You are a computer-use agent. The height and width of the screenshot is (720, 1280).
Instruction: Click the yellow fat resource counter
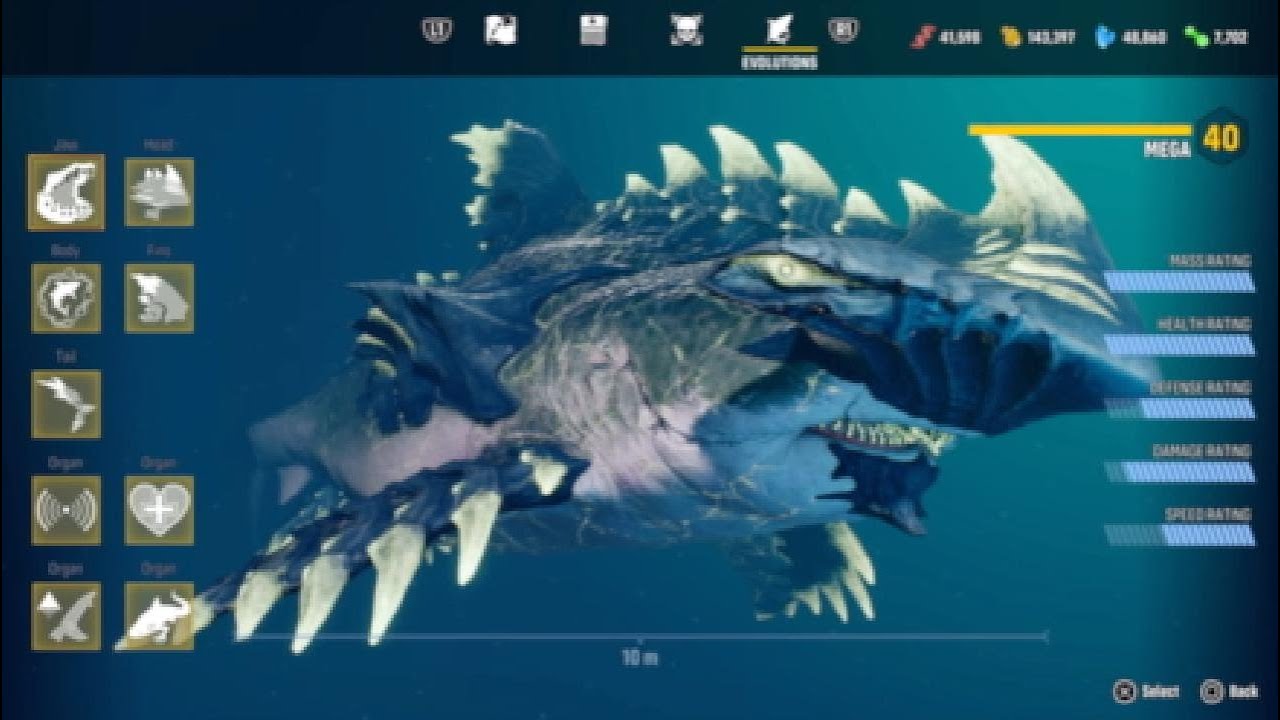pyautogui.click(x=1038, y=38)
